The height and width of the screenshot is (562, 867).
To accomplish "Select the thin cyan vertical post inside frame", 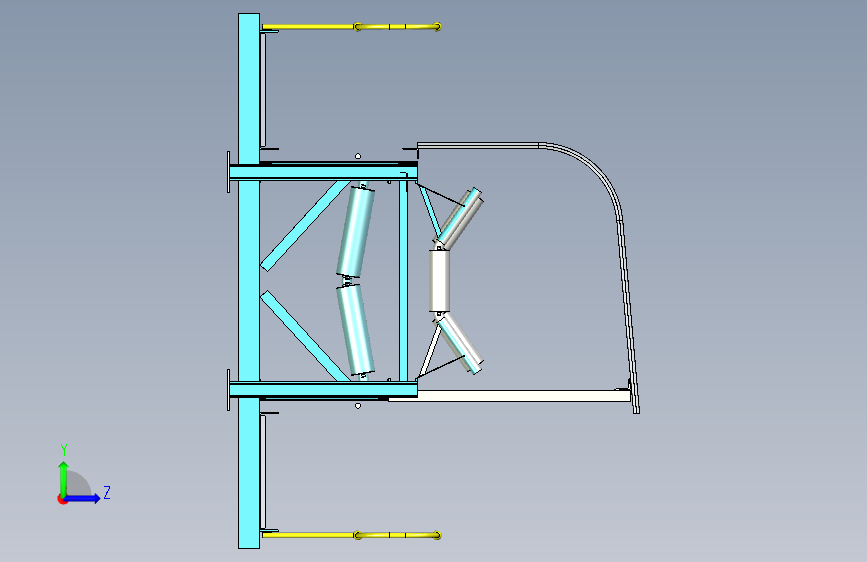I will click(404, 281).
